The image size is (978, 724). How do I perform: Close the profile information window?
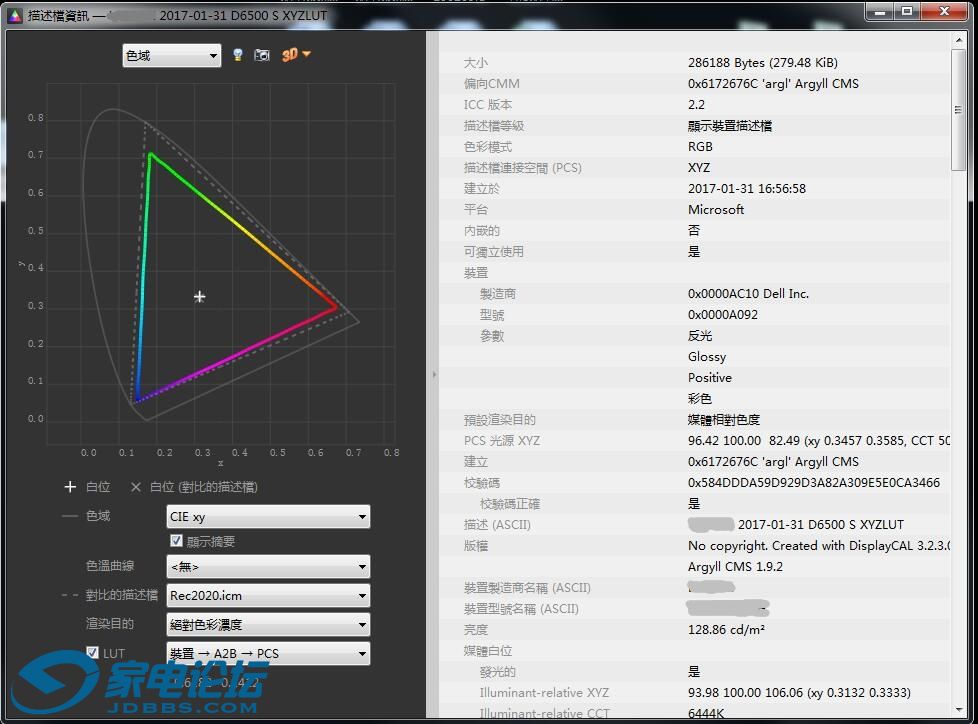(946, 12)
